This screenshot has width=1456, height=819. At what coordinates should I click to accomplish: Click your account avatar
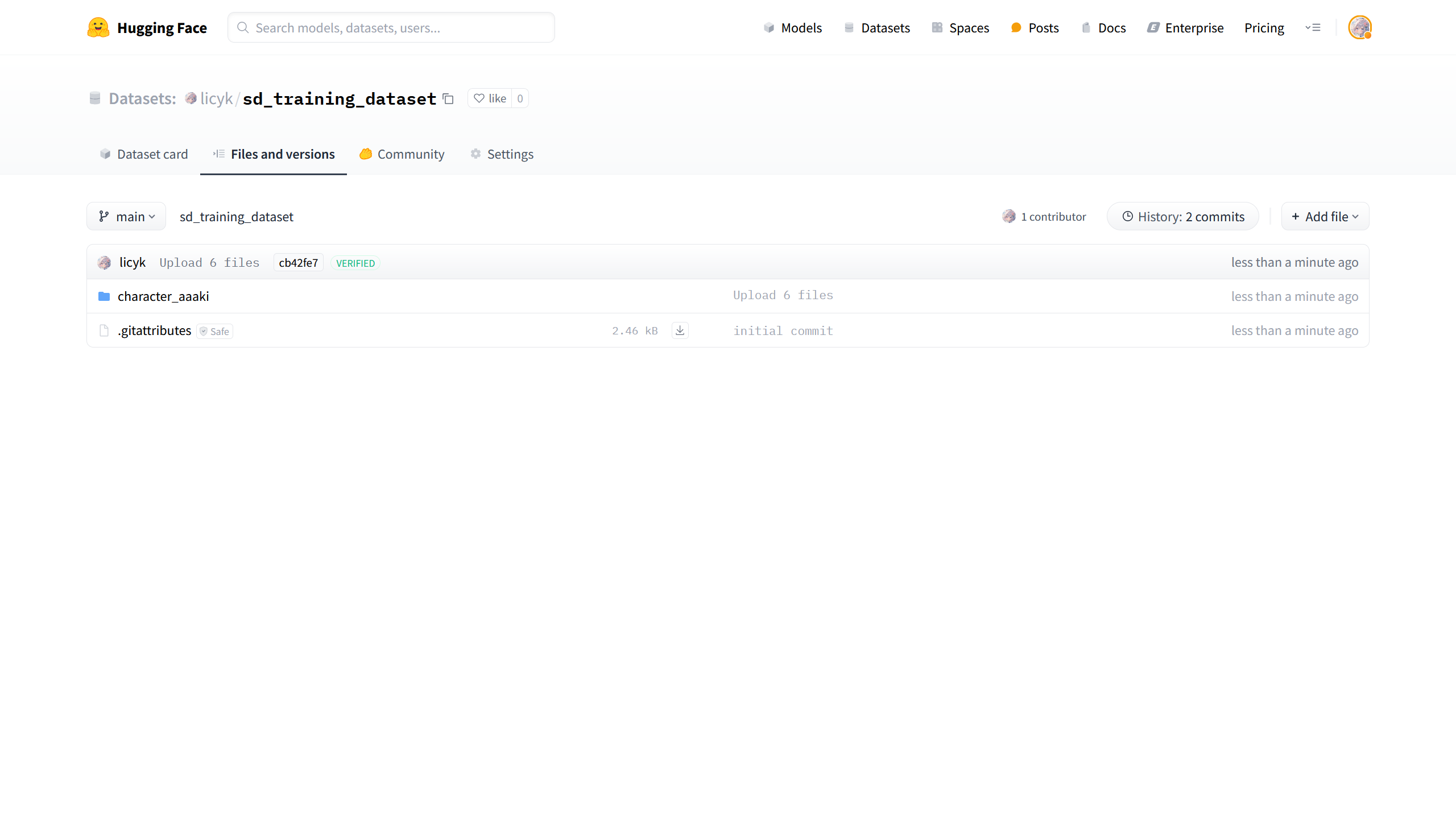tap(1360, 27)
